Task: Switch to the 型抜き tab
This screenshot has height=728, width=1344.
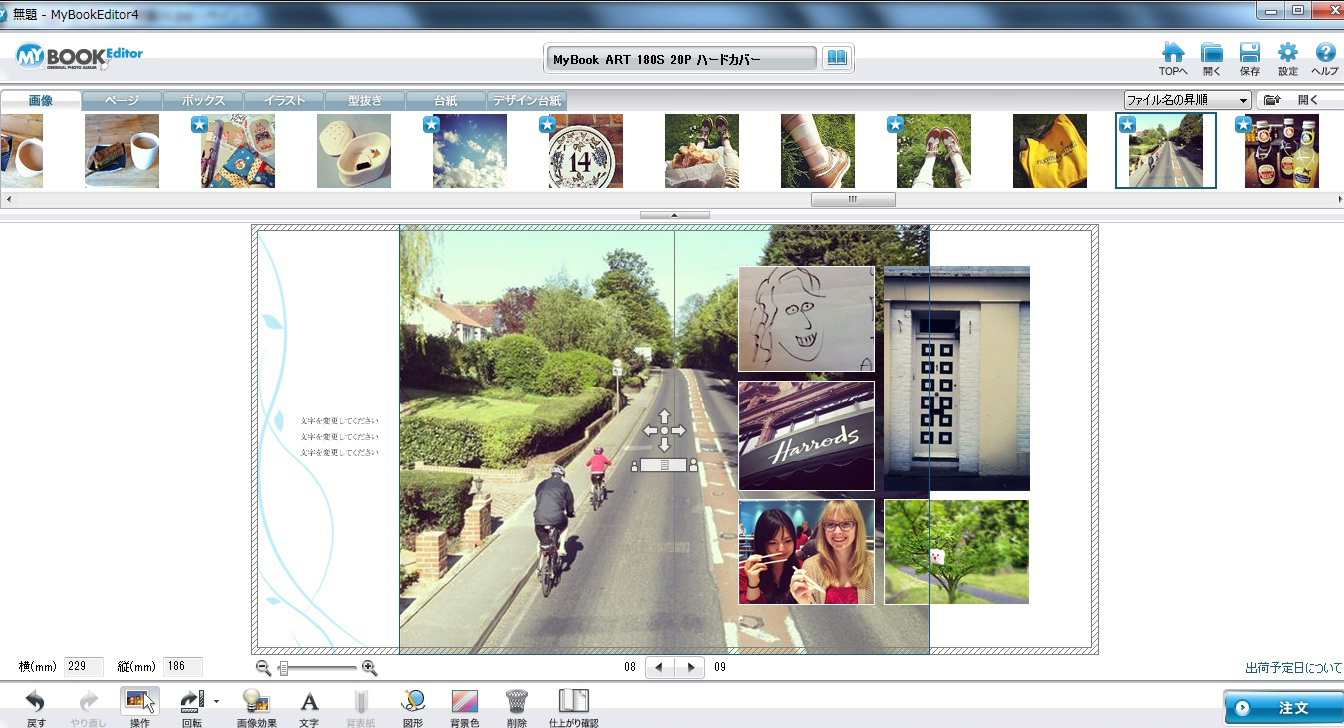Action: click(365, 101)
